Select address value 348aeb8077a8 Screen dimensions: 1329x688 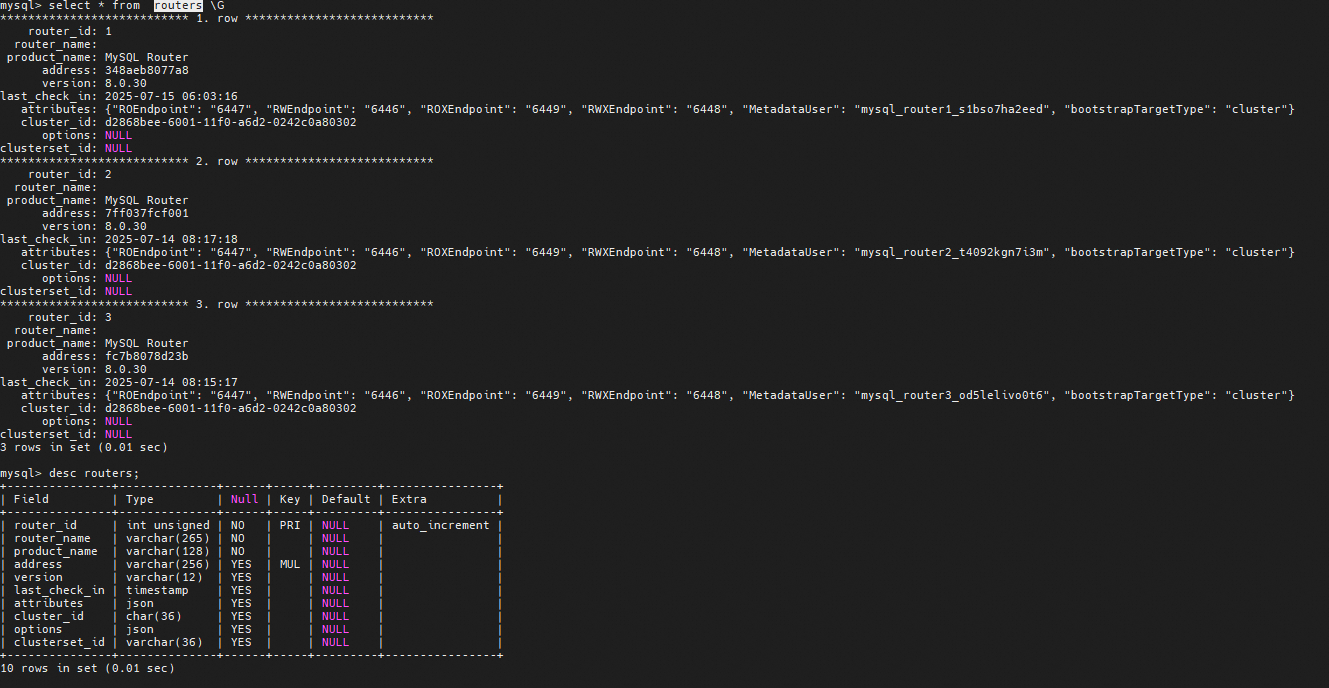point(147,71)
